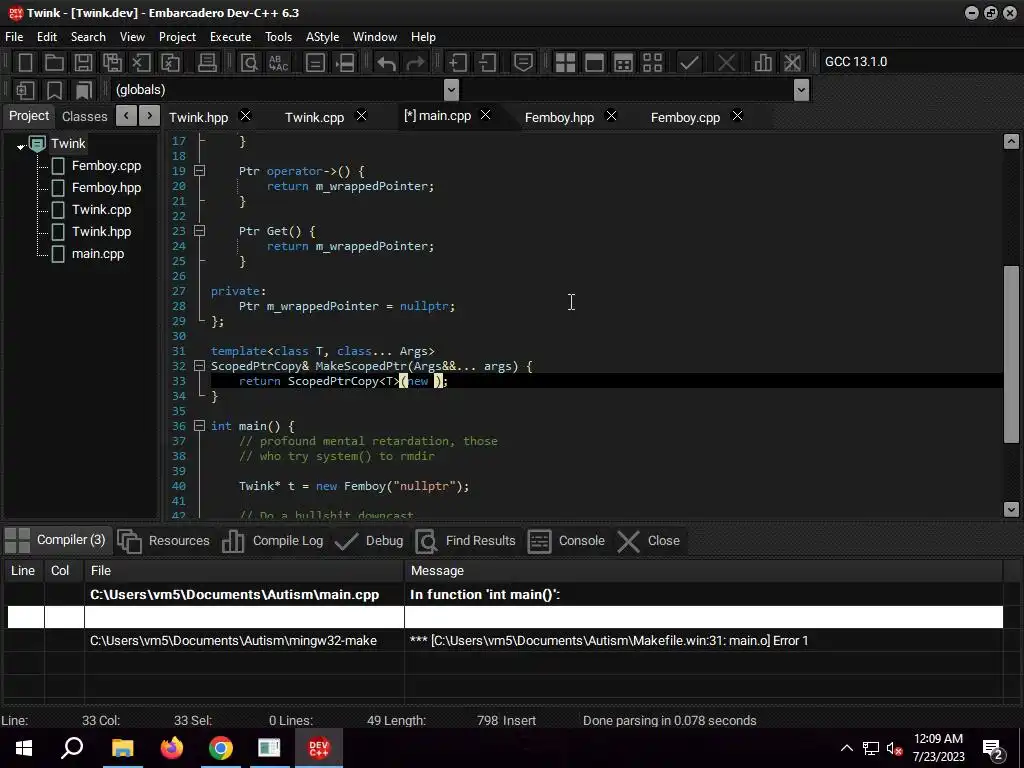Screen dimensions: 1024x768
Task: Open the empty members dropdown on the right
Action: pos(801,90)
